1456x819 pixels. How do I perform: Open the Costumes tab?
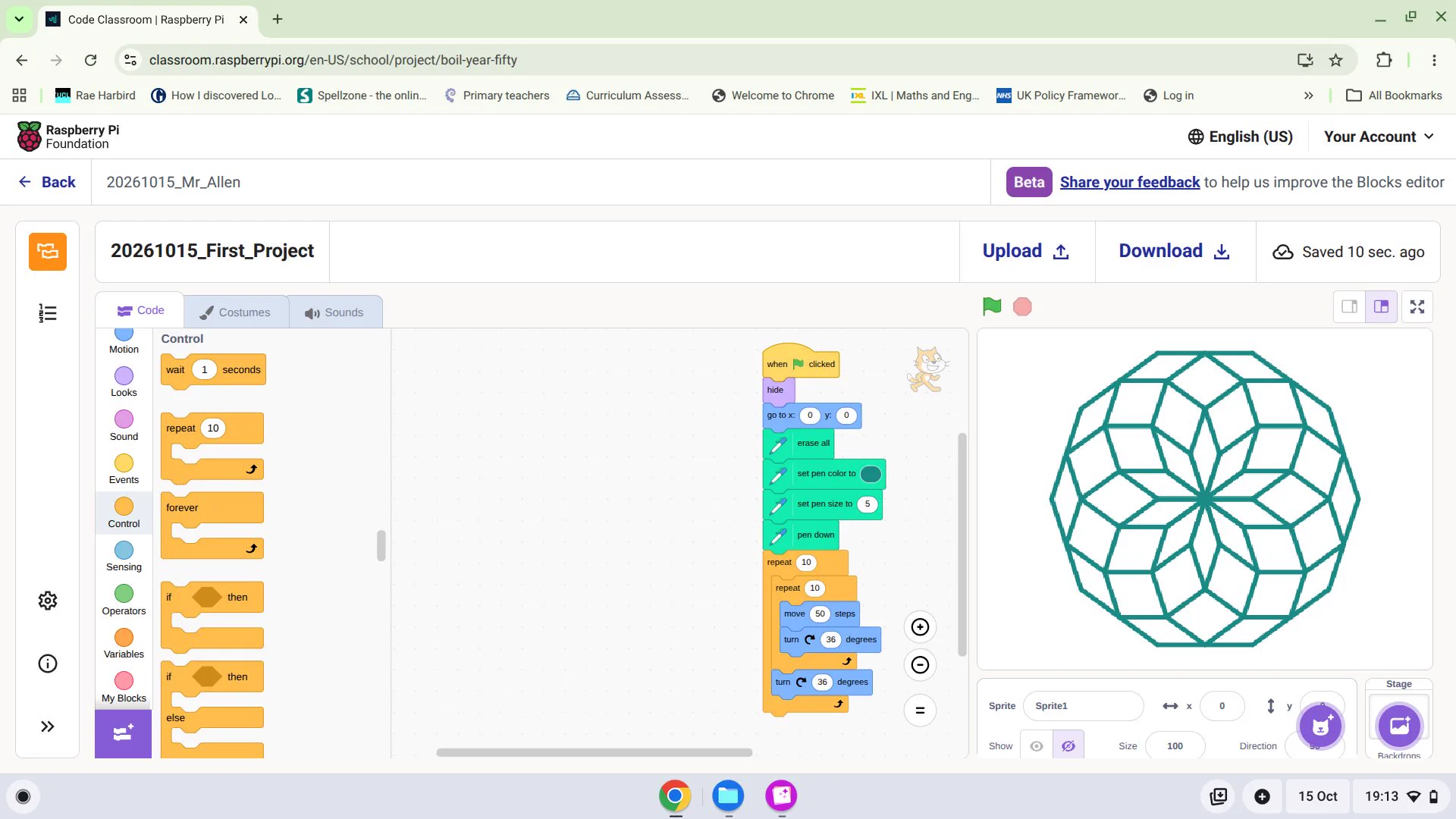236,312
